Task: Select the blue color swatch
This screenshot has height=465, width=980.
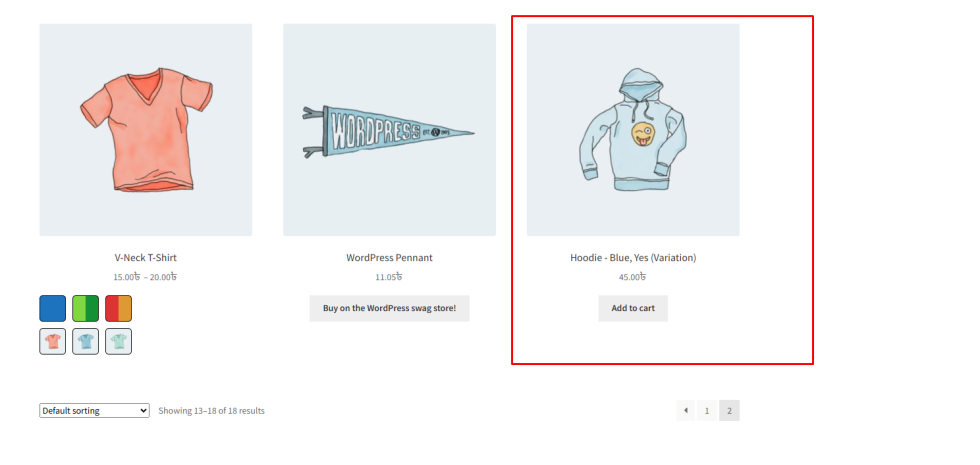Action: pos(52,309)
